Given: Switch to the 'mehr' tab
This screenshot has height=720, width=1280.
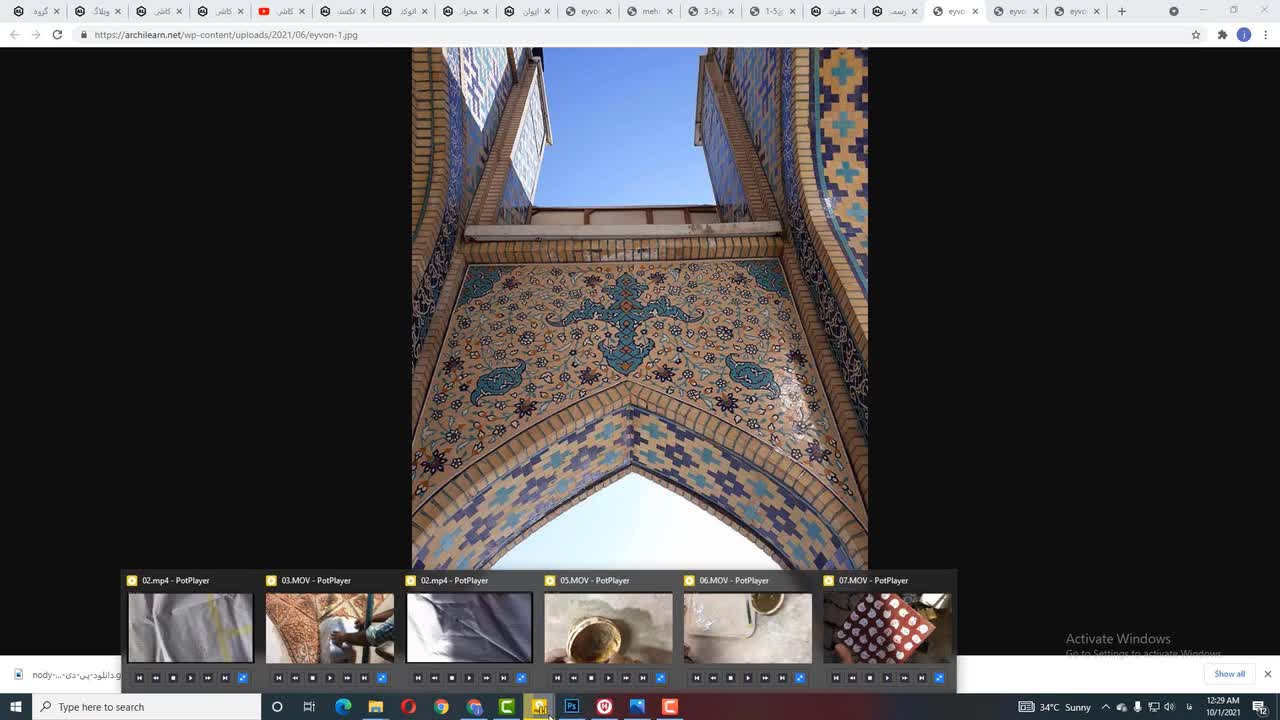Looking at the screenshot, I should 648,11.
